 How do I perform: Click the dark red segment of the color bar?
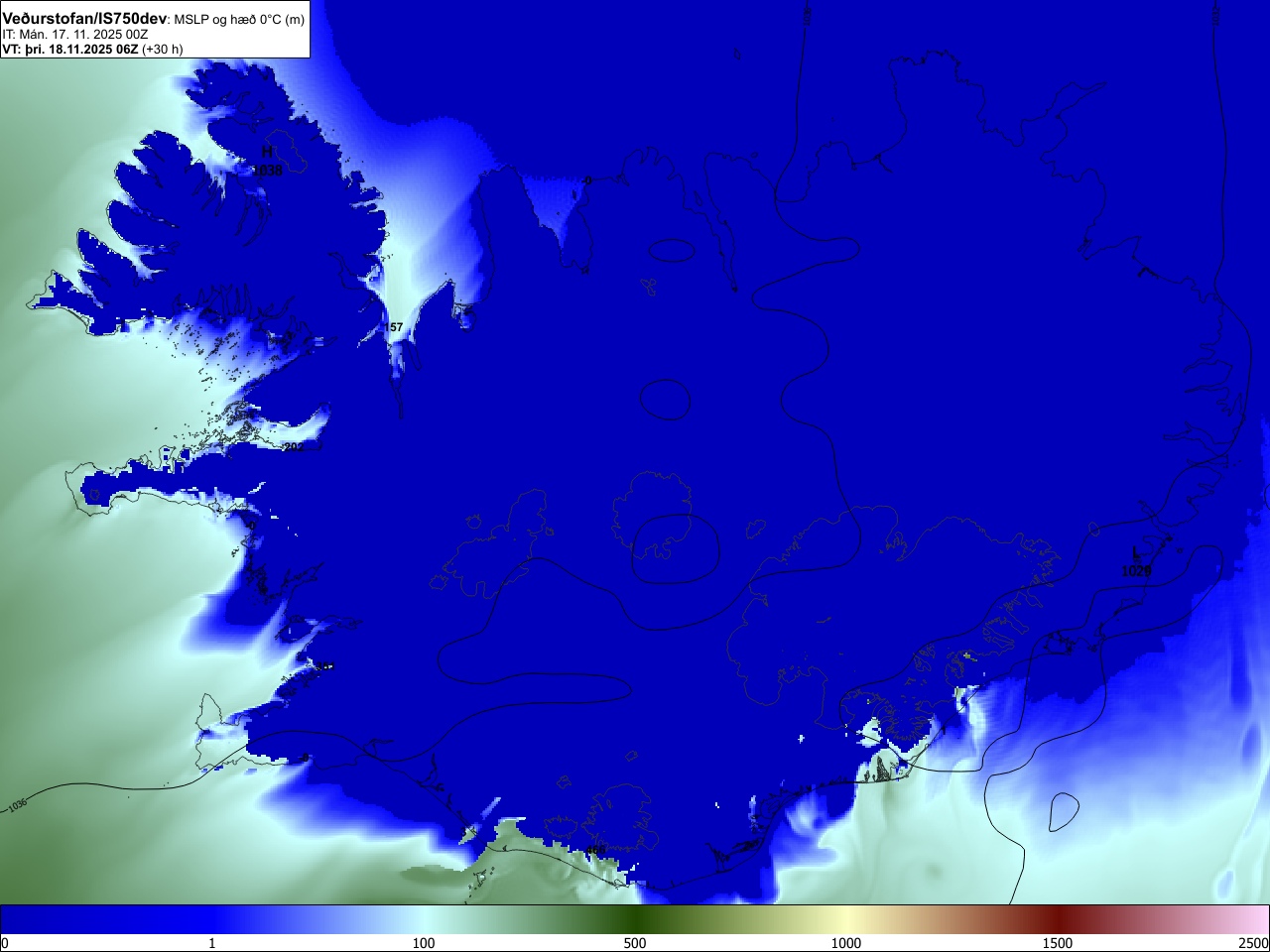(x=1058, y=920)
